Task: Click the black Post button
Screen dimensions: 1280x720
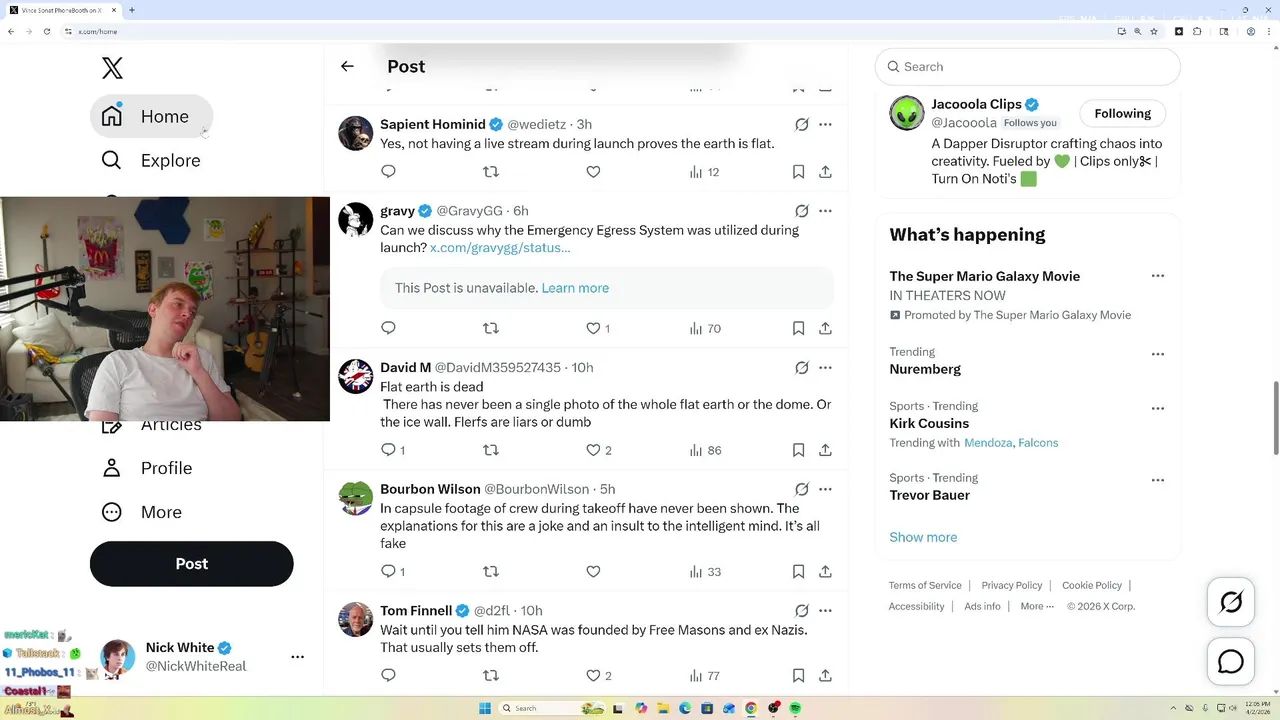Action: point(192,564)
